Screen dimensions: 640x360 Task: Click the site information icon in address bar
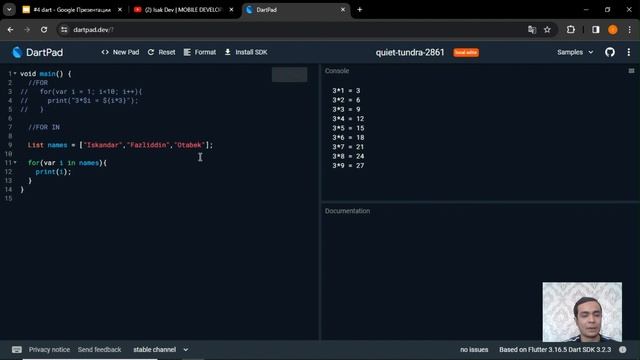(64, 30)
